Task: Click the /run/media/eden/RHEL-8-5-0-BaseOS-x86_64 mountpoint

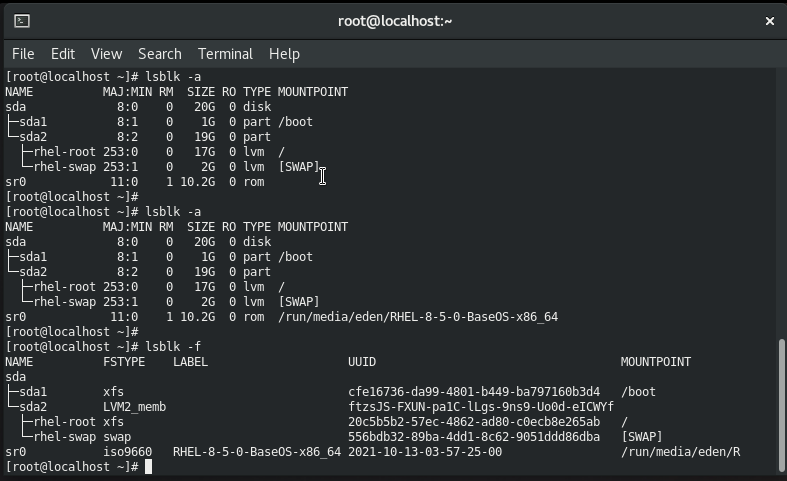Action: [418, 317]
